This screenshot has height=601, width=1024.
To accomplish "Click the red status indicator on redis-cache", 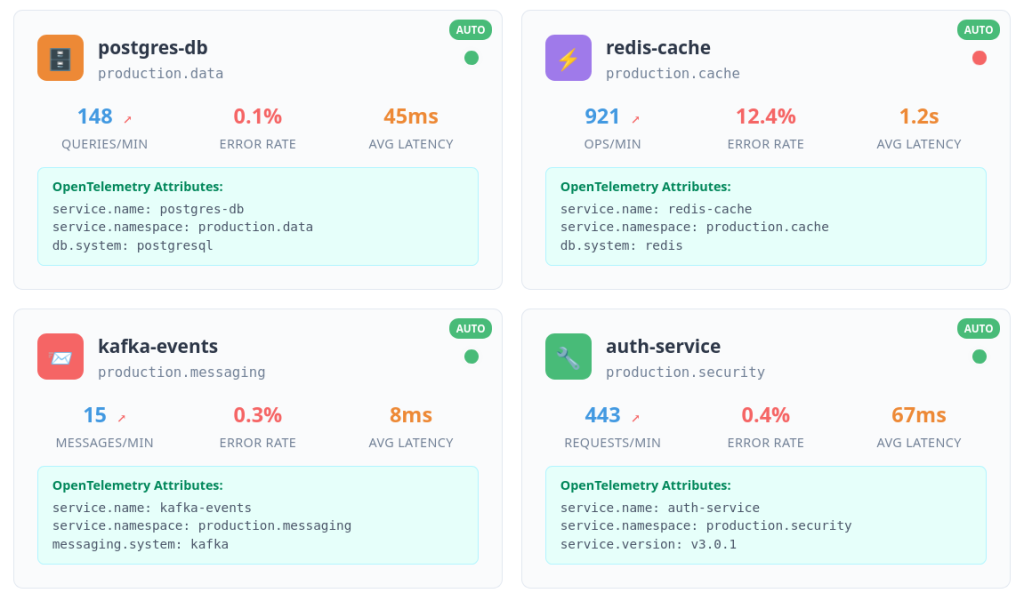I will 979,57.
